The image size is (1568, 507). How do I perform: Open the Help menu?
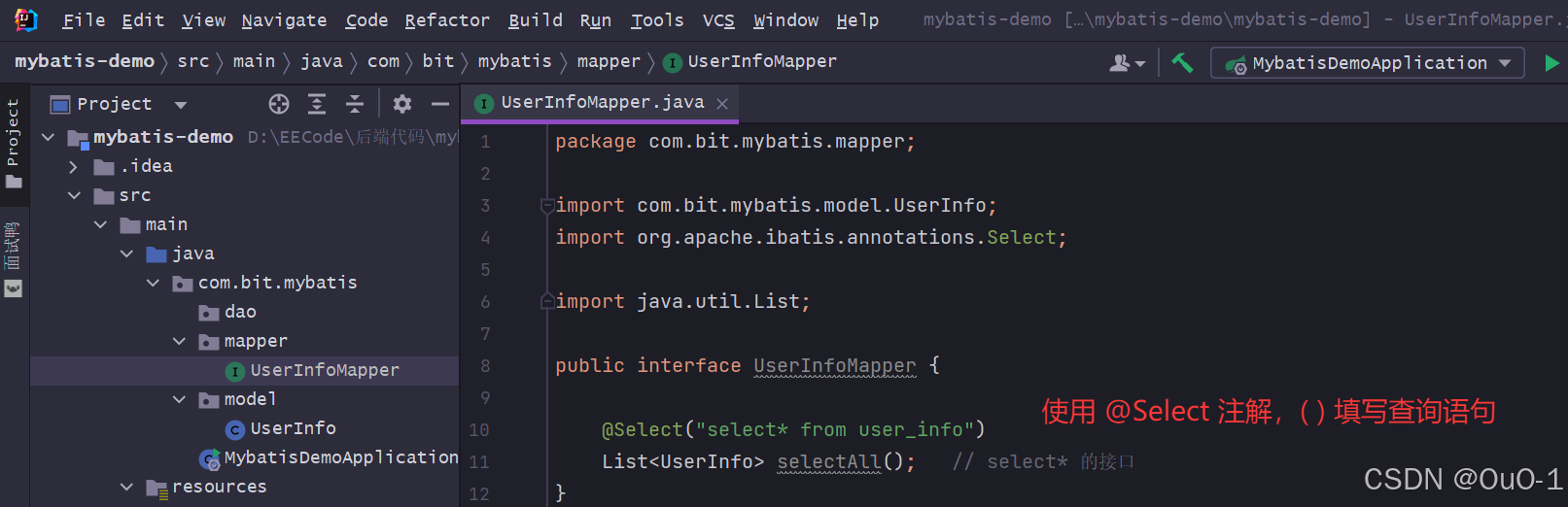[857, 20]
